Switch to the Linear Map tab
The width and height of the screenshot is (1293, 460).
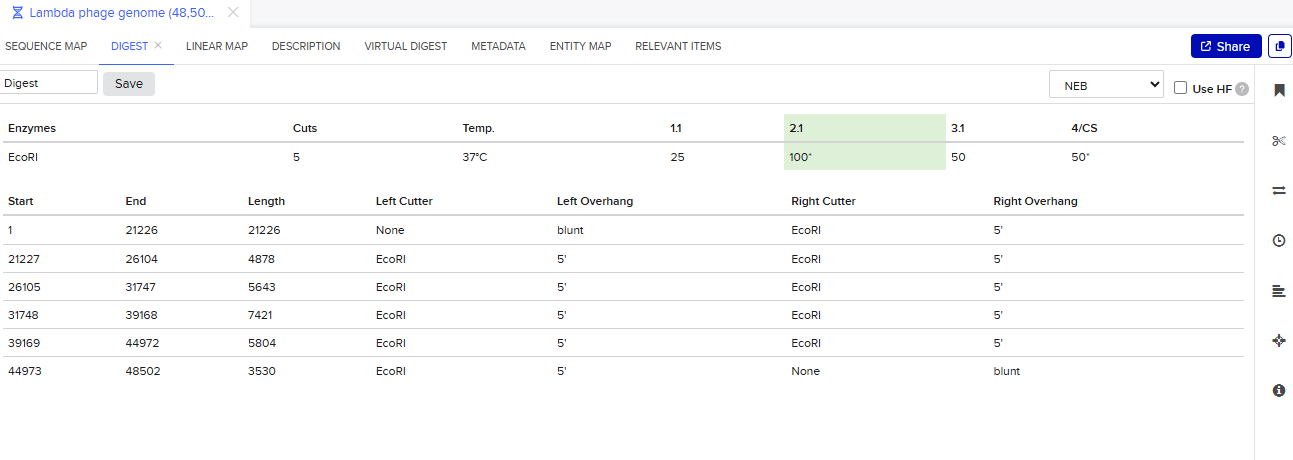(217, 46)
